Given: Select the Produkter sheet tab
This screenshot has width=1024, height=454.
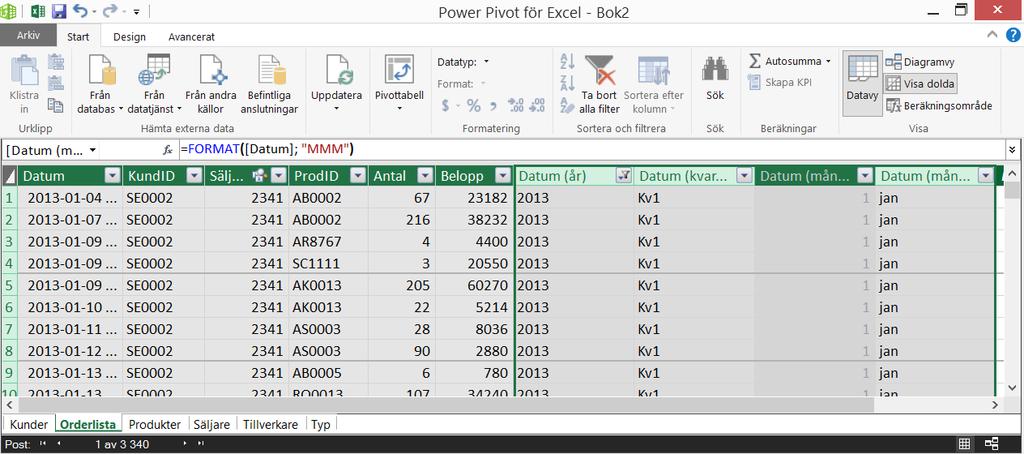Looking at the screenshot, I should pos(155,425).
